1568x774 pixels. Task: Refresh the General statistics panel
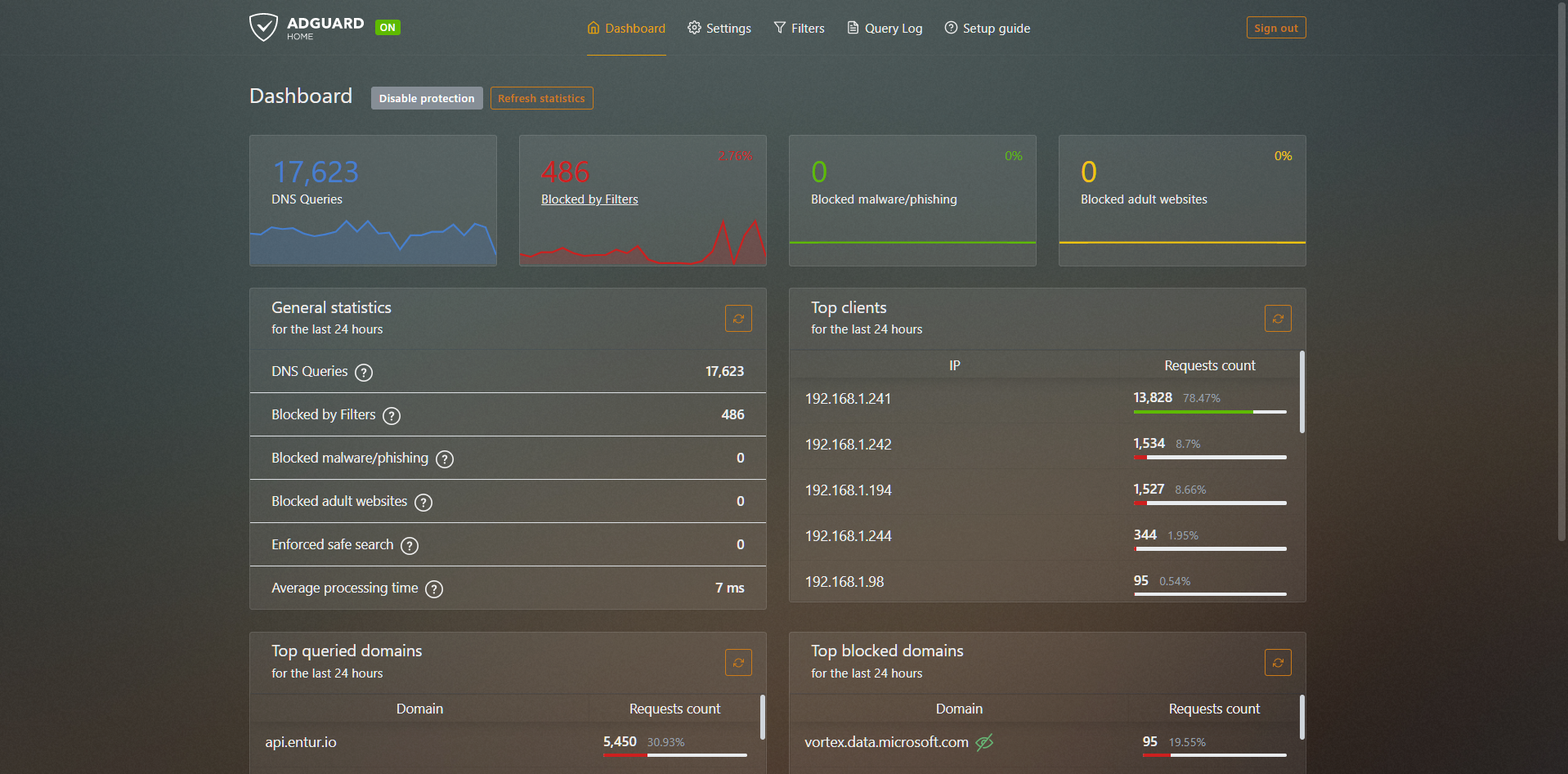point(737,319)
